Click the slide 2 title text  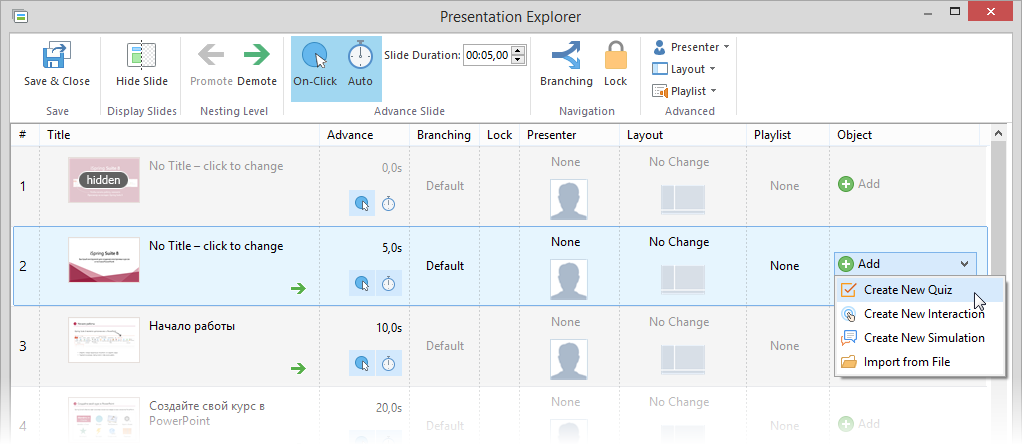tap(216, 246)
